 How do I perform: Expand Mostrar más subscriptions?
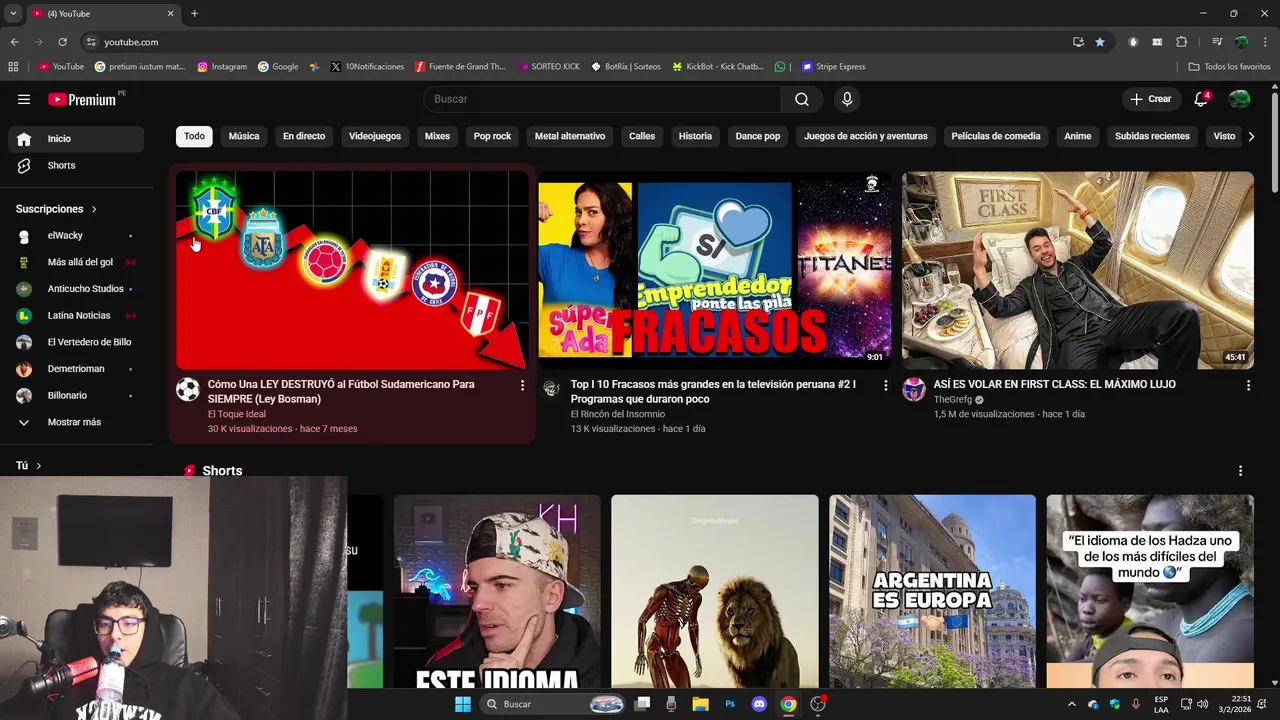coord(76,422)
